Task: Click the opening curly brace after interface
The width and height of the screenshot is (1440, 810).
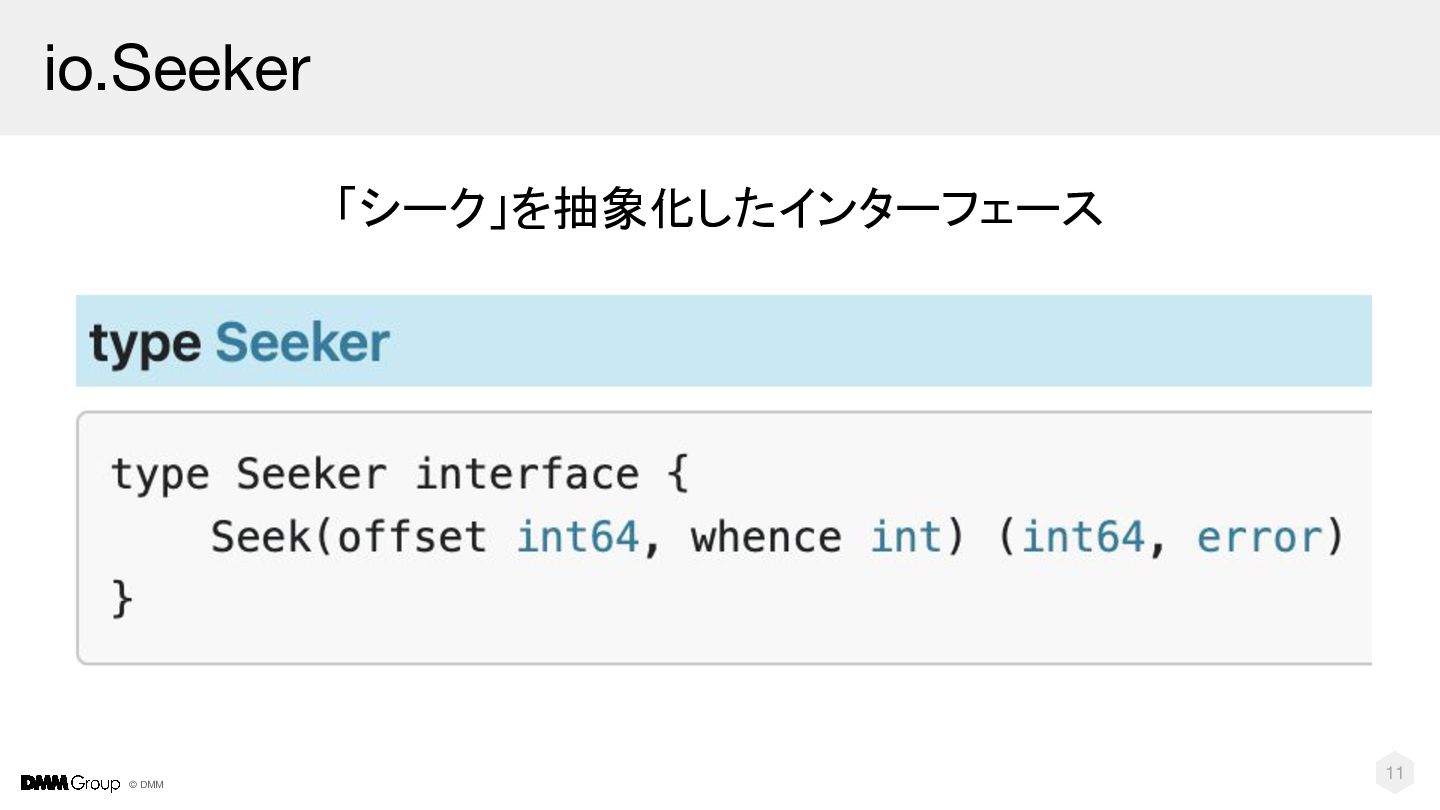Action: pyautogui.click(x=677, y=474)
